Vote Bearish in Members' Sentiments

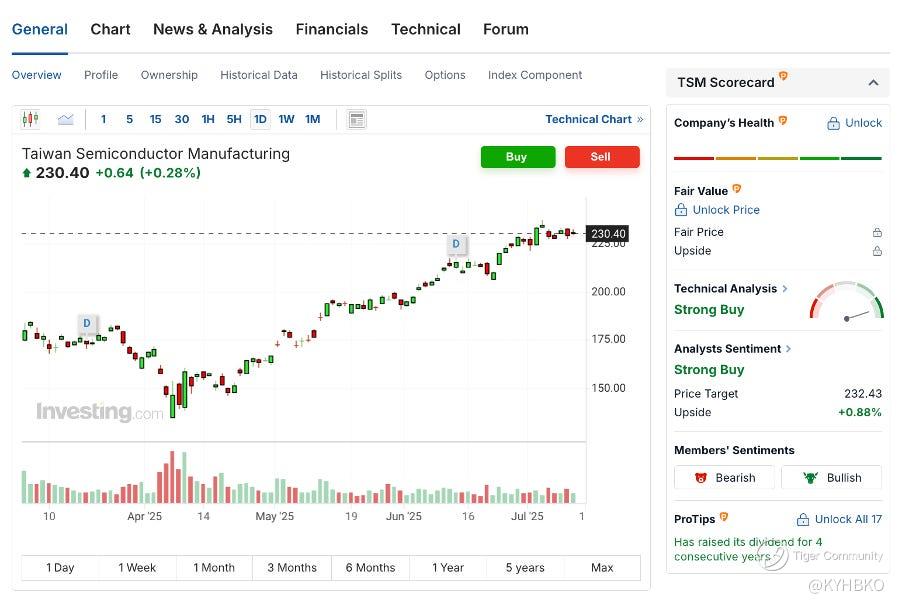(x=725, y=478)
